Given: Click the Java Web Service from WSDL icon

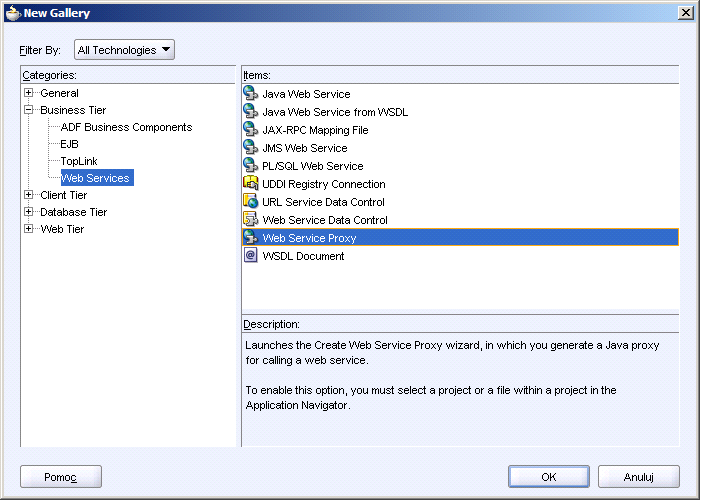Looking at the screenshot, I should tap(250, 111).
